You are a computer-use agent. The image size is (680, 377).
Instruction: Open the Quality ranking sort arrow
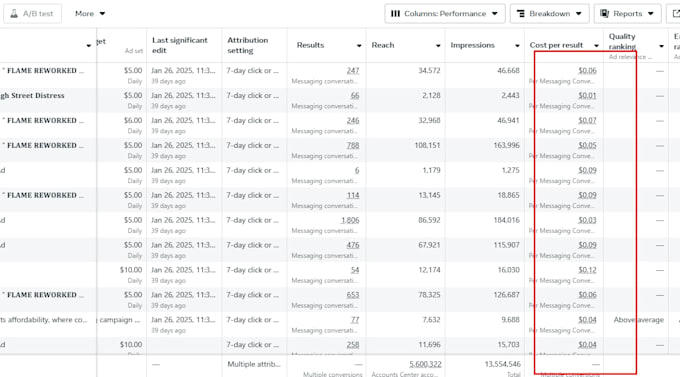click(x=661, y=46)
